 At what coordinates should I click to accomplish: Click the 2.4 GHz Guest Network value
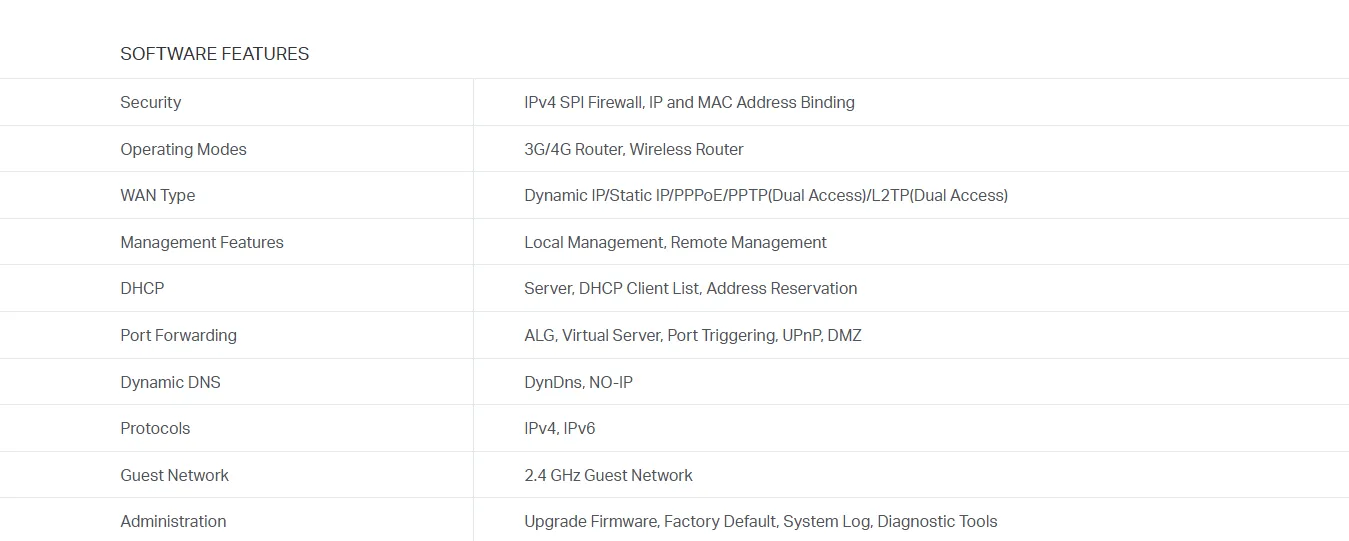click(x=608, y=475)
